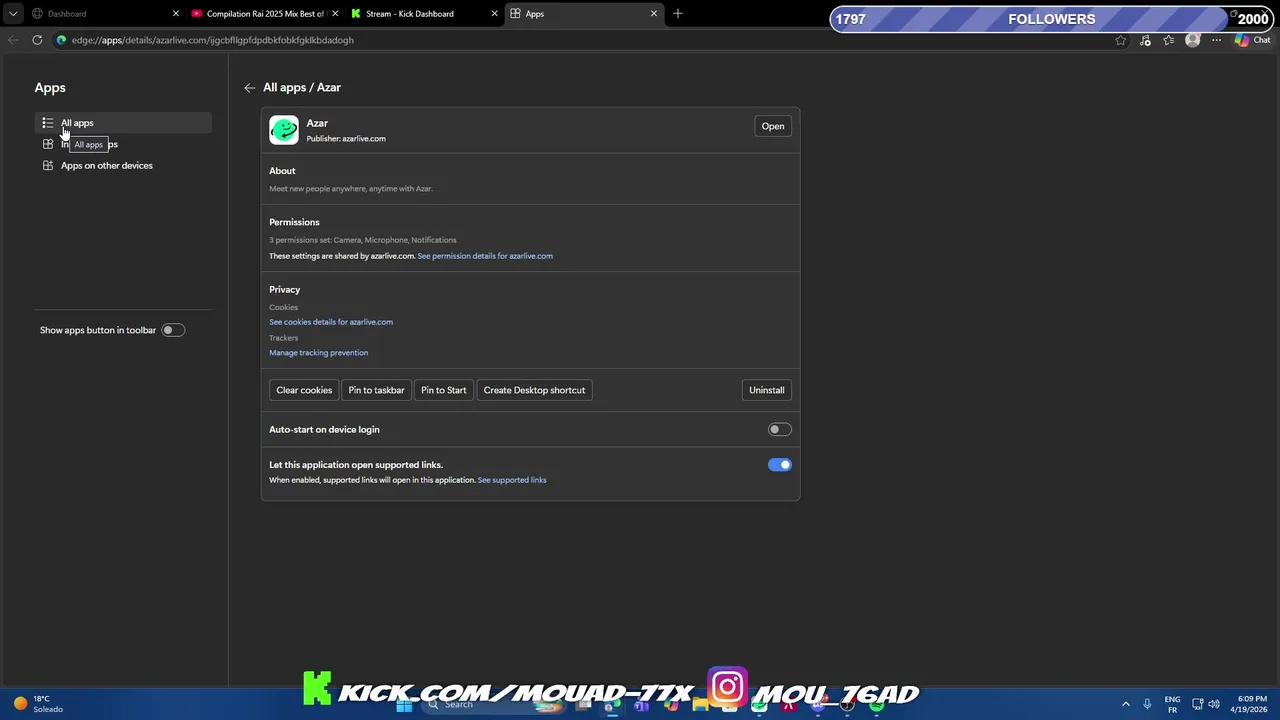
Task: Click Create Desktop shortcut button
Action: (534, 390)
